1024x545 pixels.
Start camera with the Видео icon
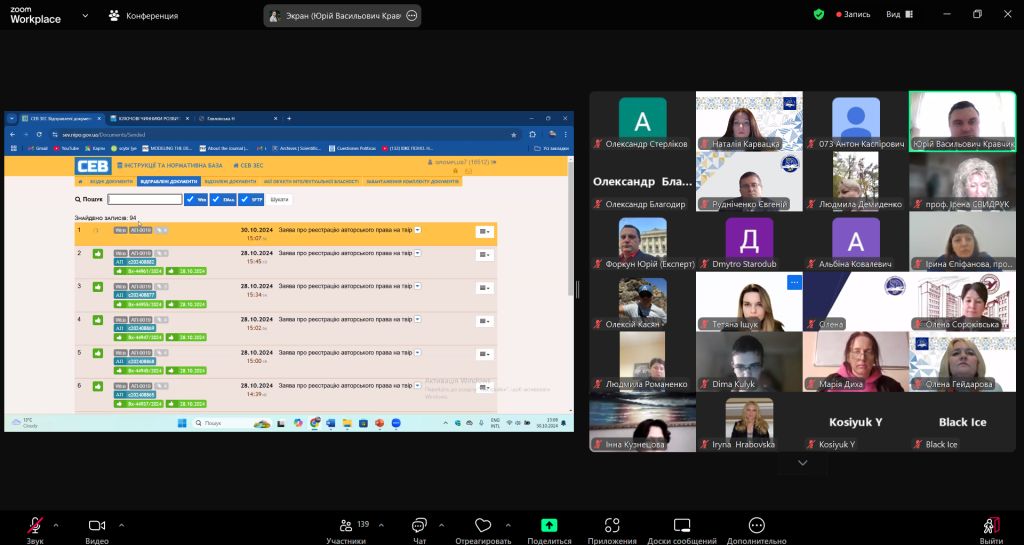coord(97,525)
